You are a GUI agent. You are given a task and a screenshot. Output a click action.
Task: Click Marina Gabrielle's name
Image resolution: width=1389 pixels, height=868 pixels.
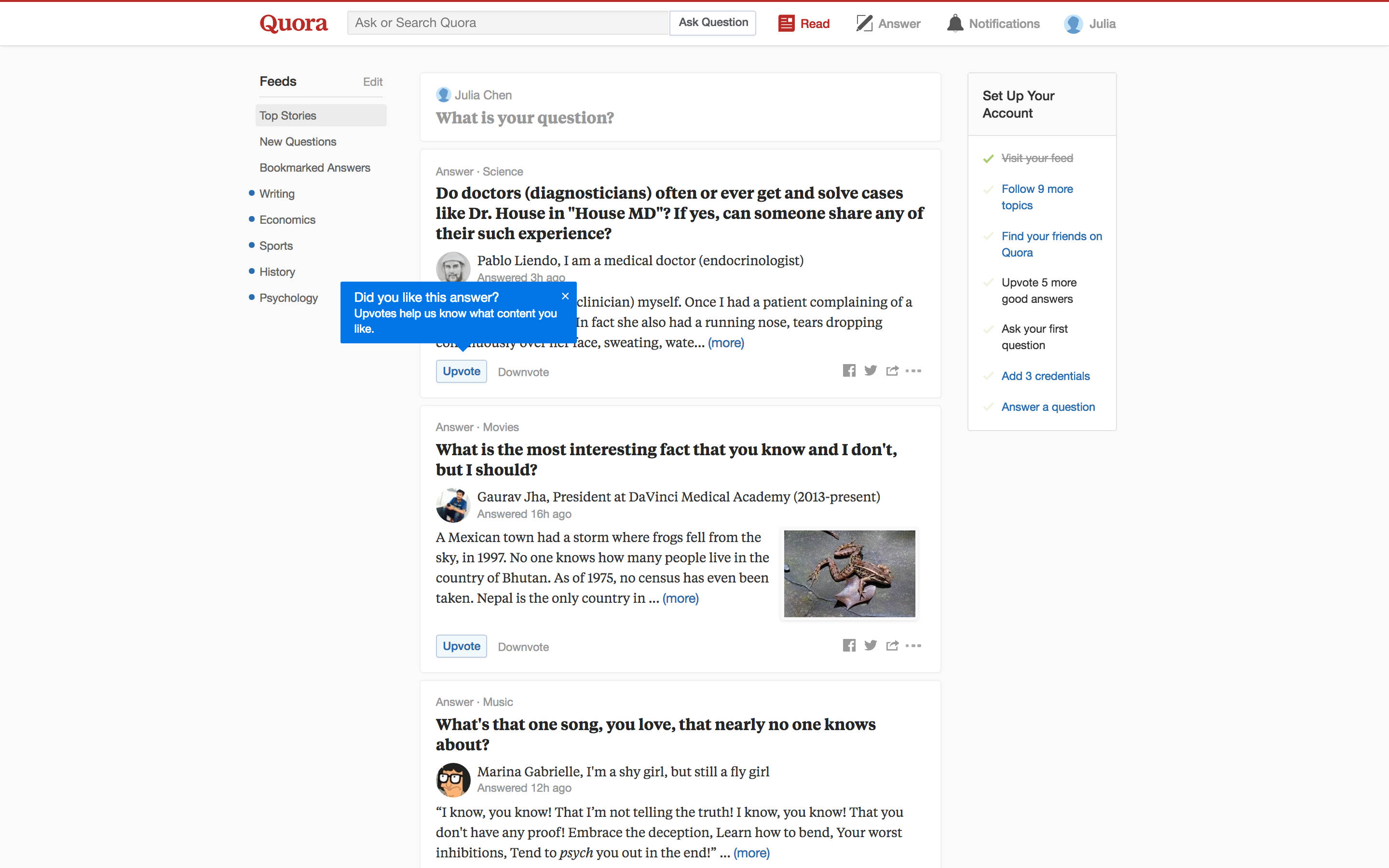pyautogui.click(x=530, y=772)
